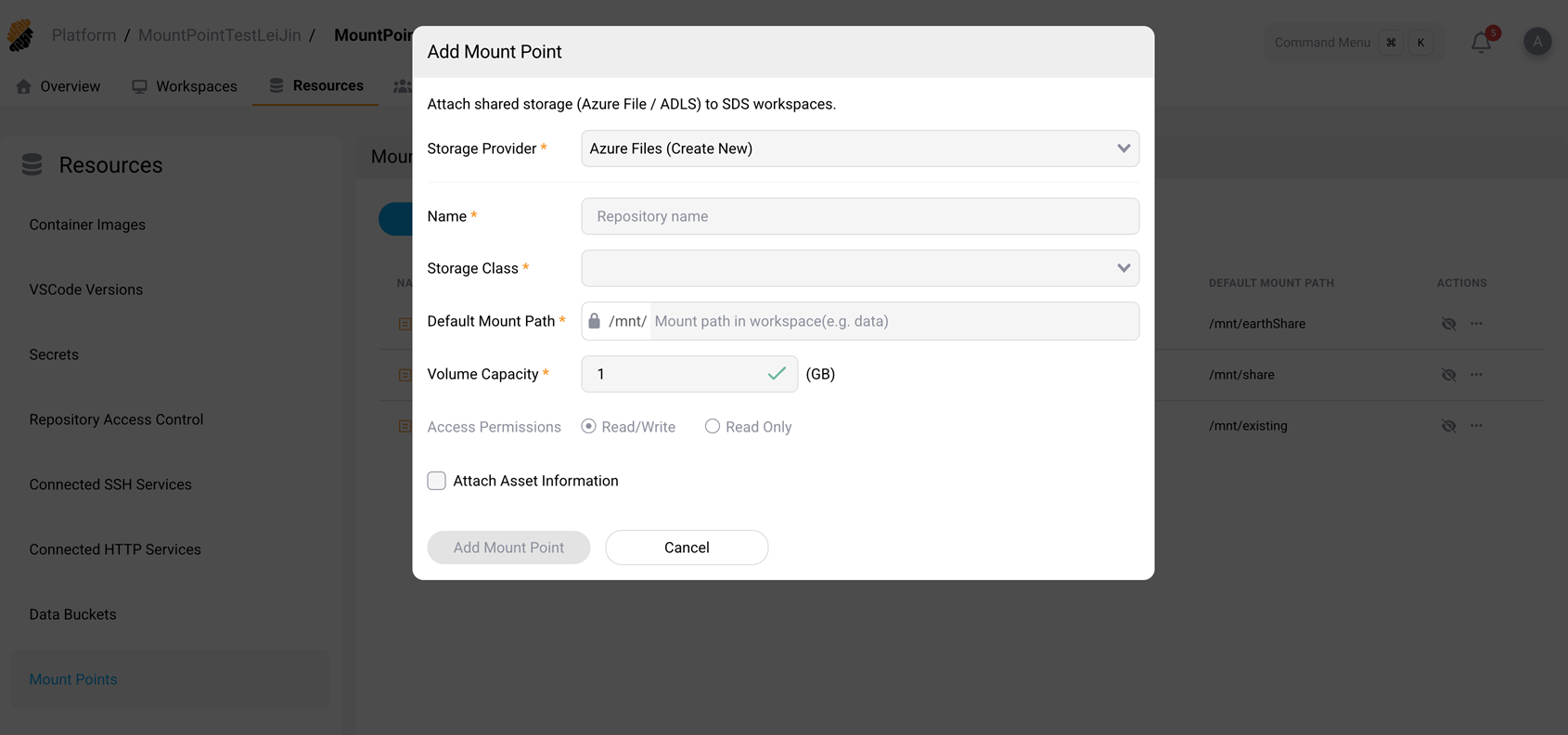Focus the Repository name input

pyautogui.click(x=860, y=216)
